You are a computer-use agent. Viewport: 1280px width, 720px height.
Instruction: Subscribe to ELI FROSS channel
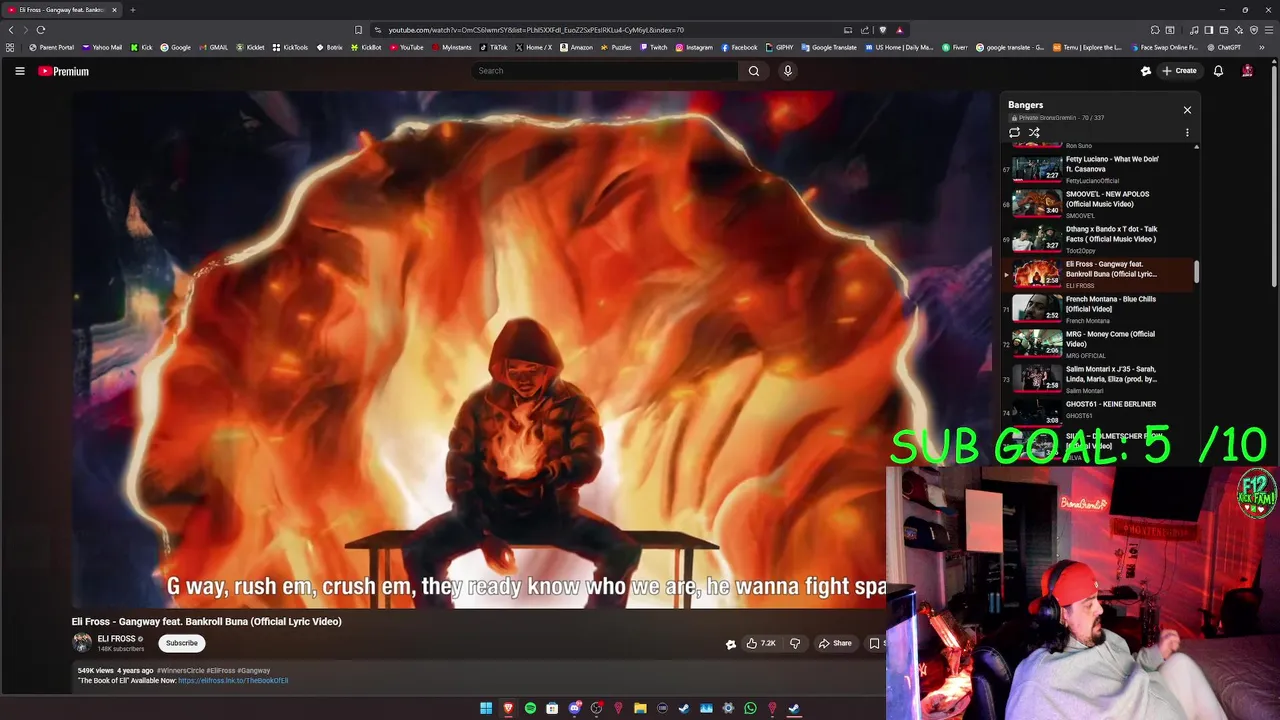pos(181,643)
